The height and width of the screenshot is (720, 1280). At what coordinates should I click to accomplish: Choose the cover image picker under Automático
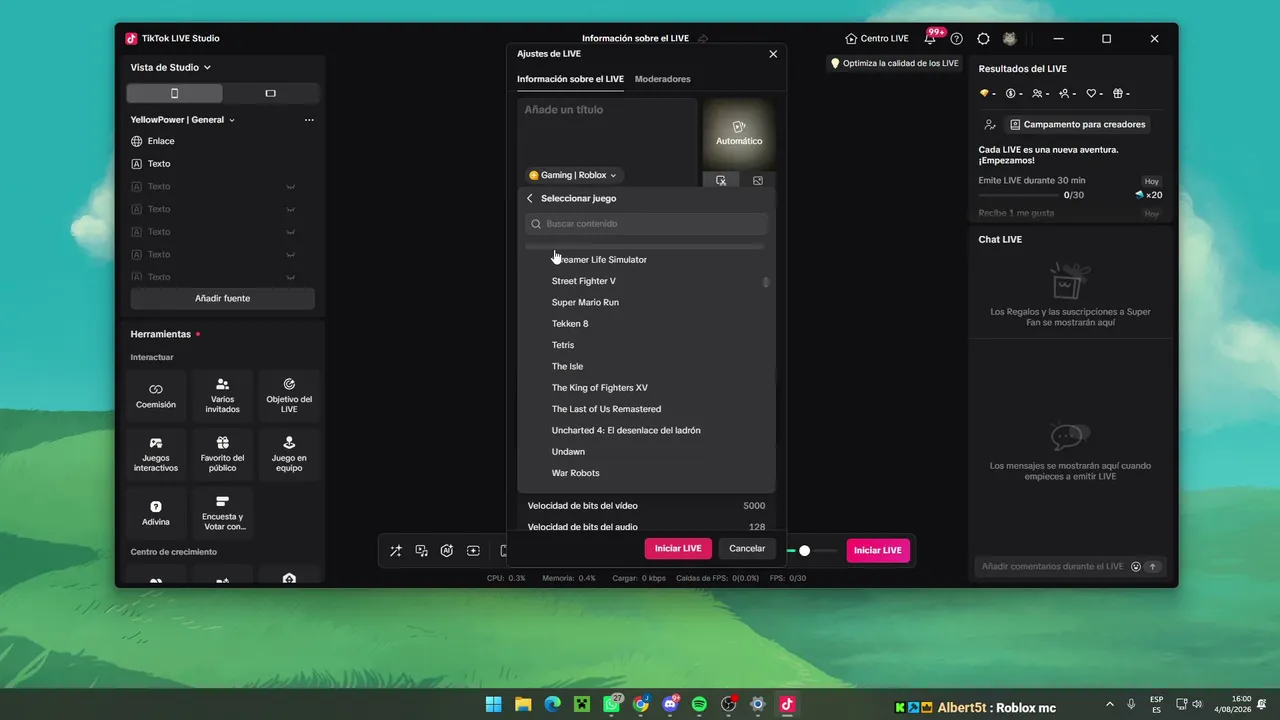click(x=721, y=181)
